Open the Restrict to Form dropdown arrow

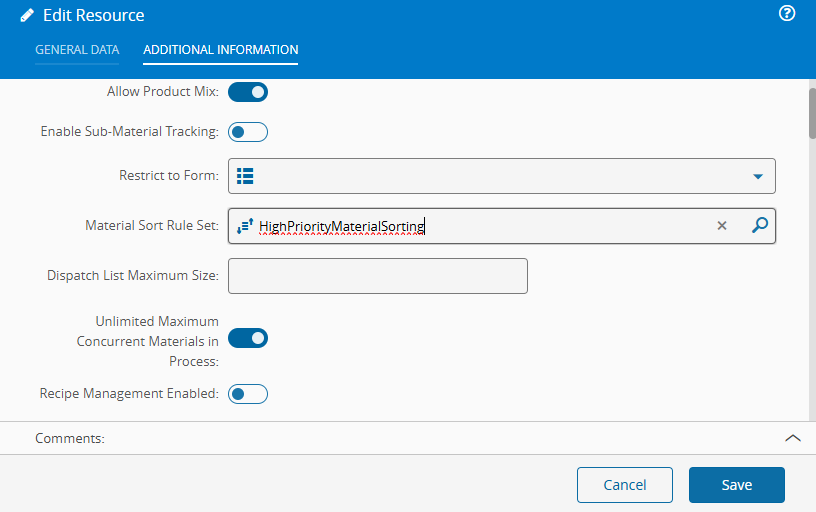click(x=758, y=177)
